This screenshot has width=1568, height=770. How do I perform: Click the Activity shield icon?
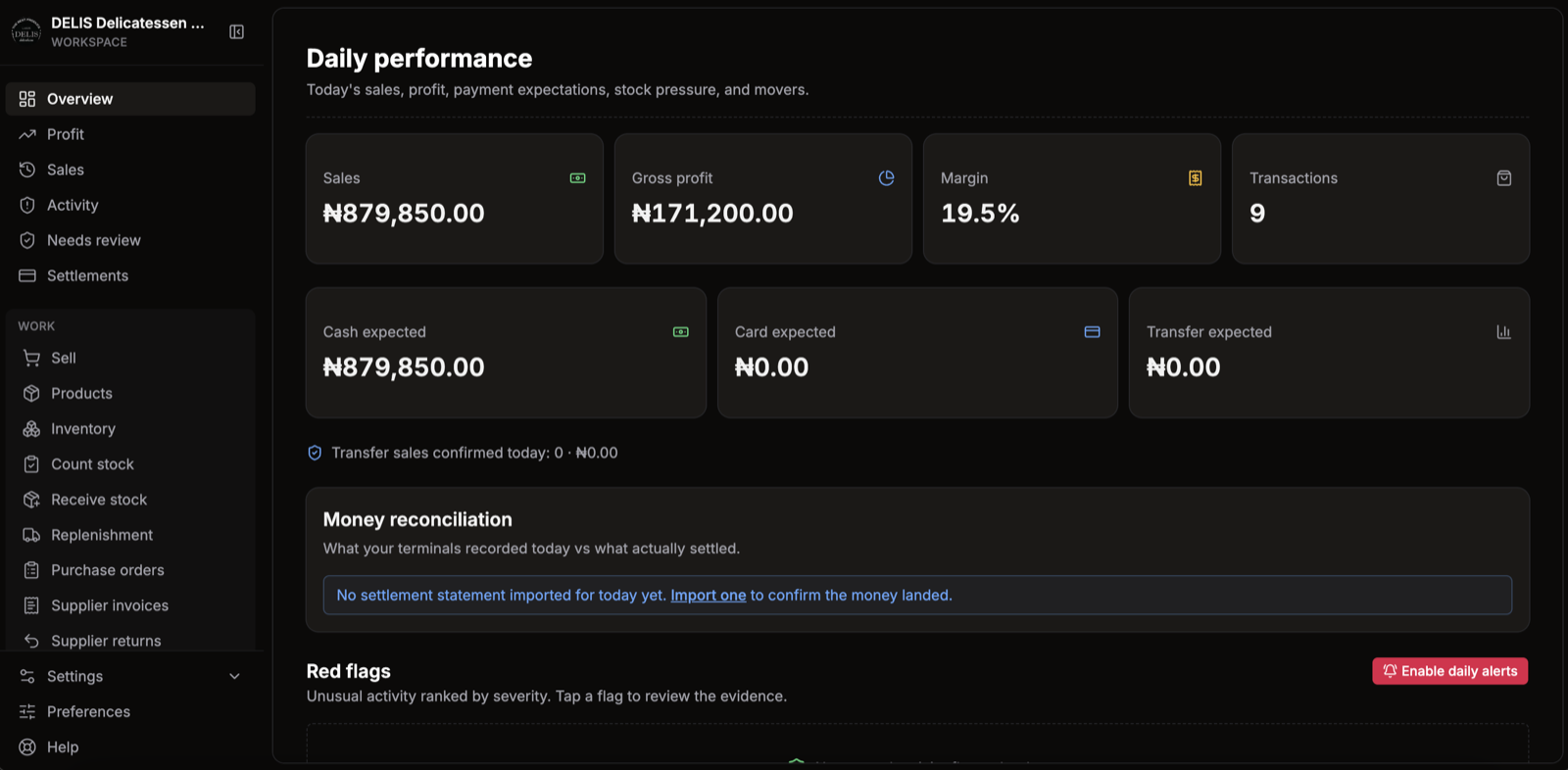click(27, 205)
